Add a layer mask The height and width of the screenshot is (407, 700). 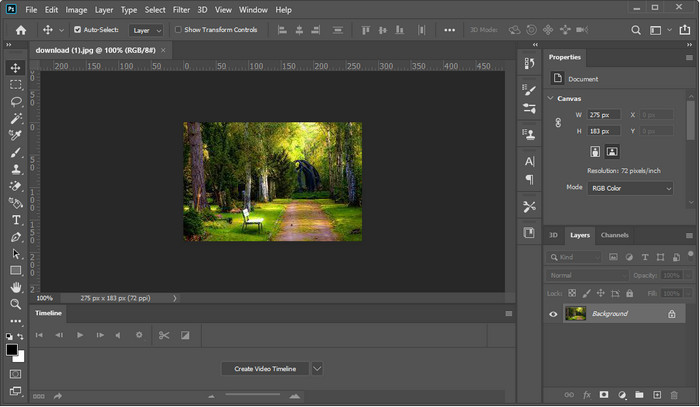point(604,395)
